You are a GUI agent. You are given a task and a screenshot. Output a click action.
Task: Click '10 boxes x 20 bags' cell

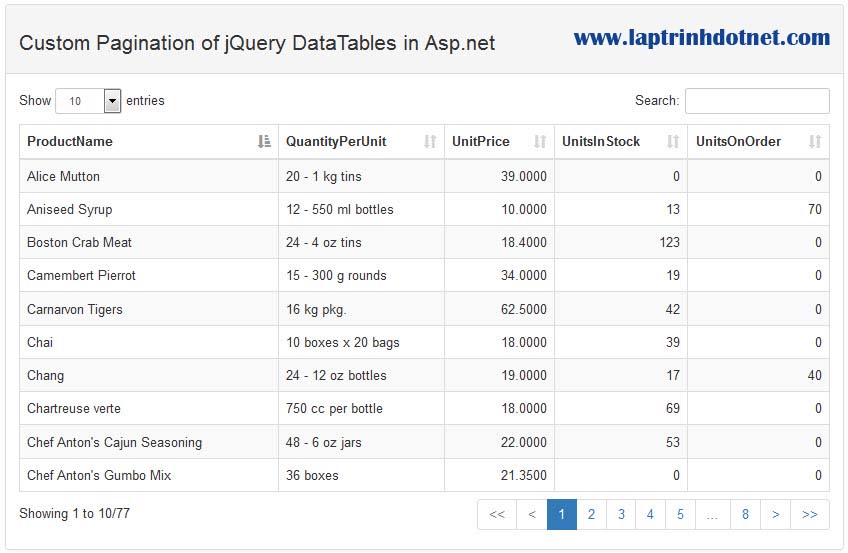(x=361, y=342)
